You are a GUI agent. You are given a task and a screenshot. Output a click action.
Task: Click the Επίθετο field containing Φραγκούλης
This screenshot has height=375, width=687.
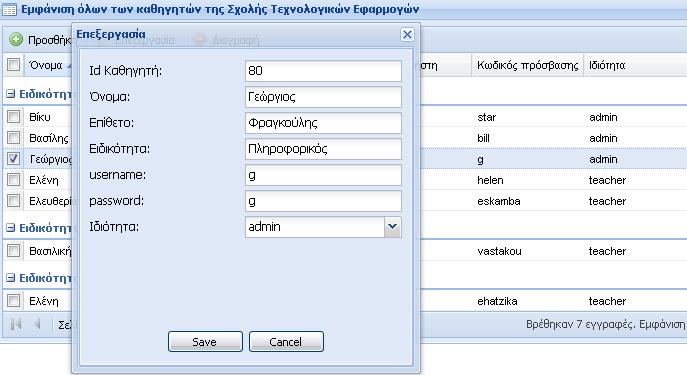point(323,123)
